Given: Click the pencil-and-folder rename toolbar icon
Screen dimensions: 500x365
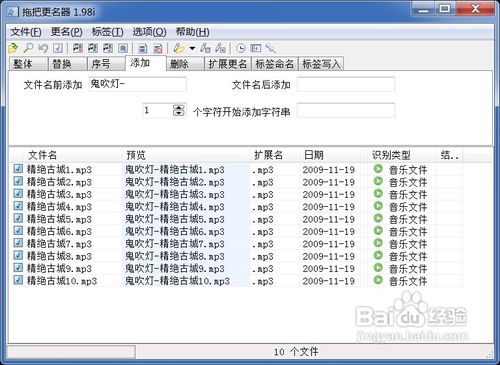Looking at the screenshot, I should coord(179,49).
